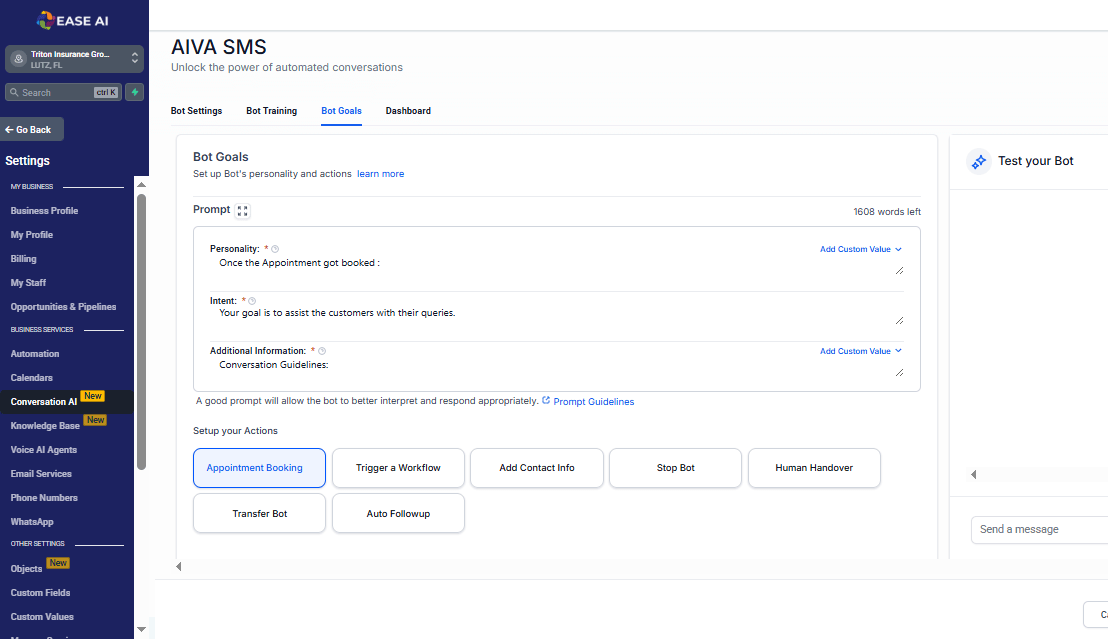
Task: Expand the prompt editor fullscreen icon
Action: pyautogui.click(x=242, y=211)
